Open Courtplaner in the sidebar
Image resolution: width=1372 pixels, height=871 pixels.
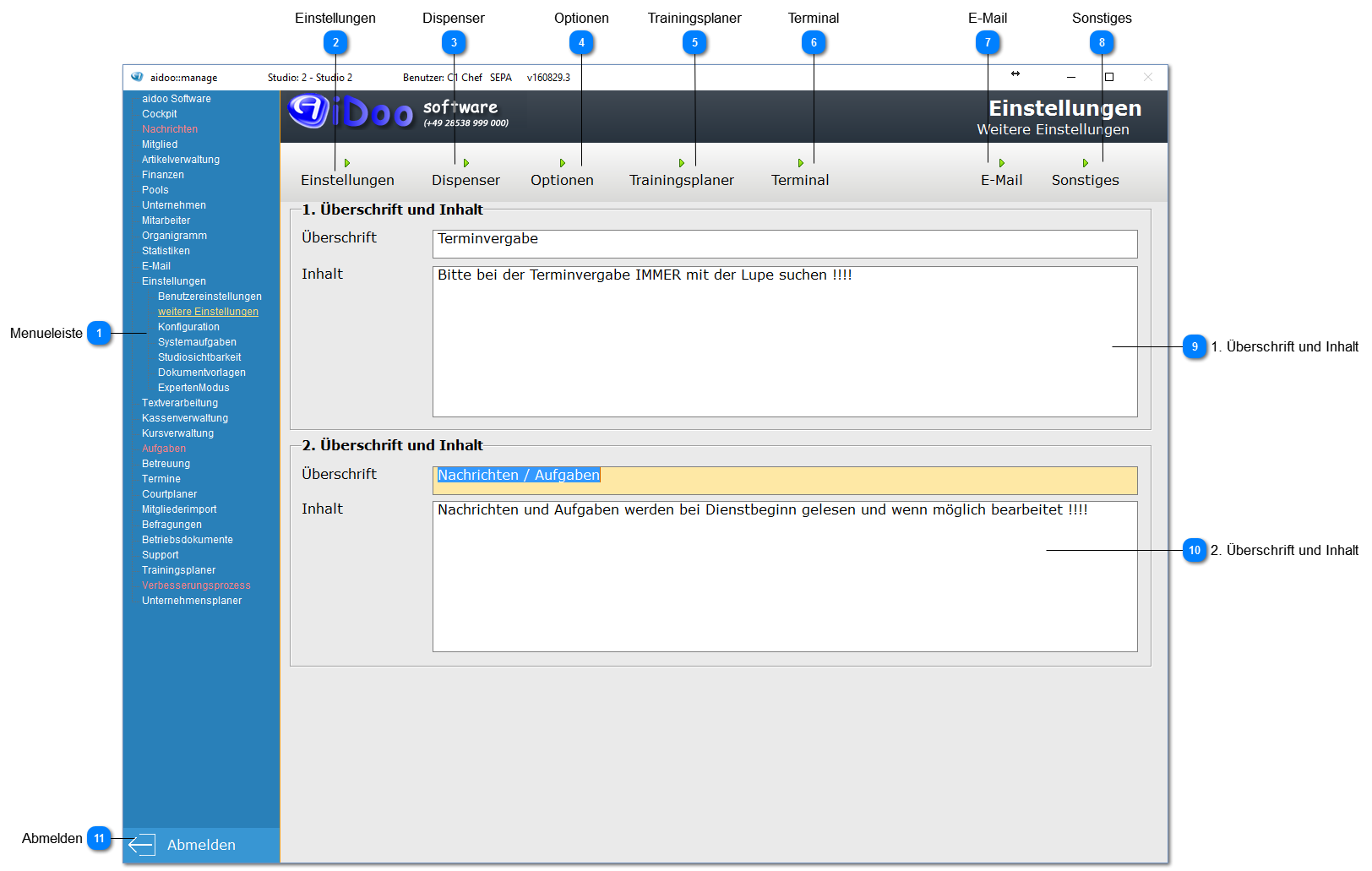coord(170,494)
